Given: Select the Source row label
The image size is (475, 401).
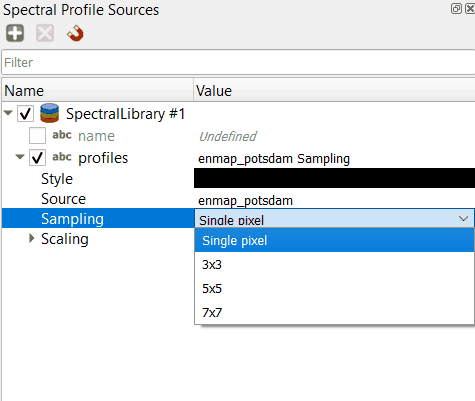Looking at the screenshot, I should [63, 199].
